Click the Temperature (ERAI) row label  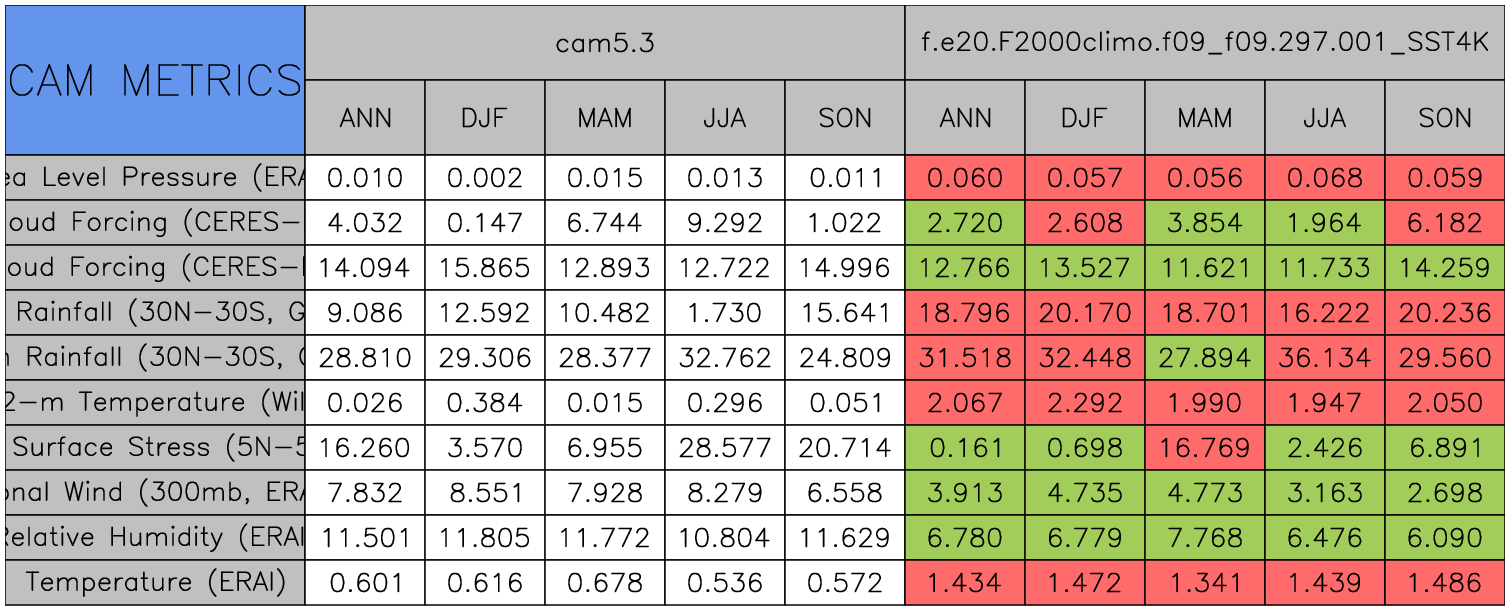point(154,582)
